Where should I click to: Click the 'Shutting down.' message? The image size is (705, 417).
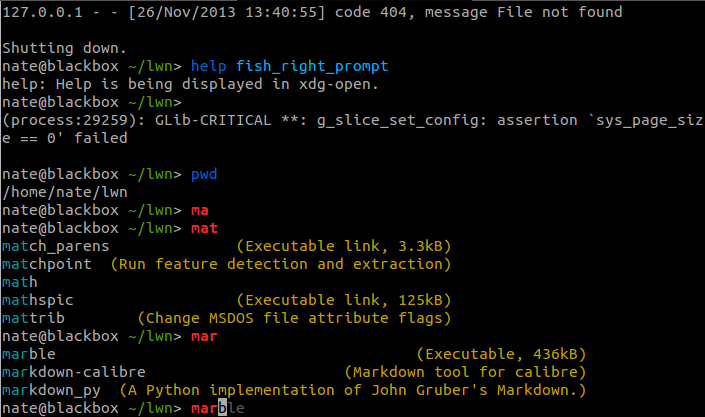pos(65,48)
